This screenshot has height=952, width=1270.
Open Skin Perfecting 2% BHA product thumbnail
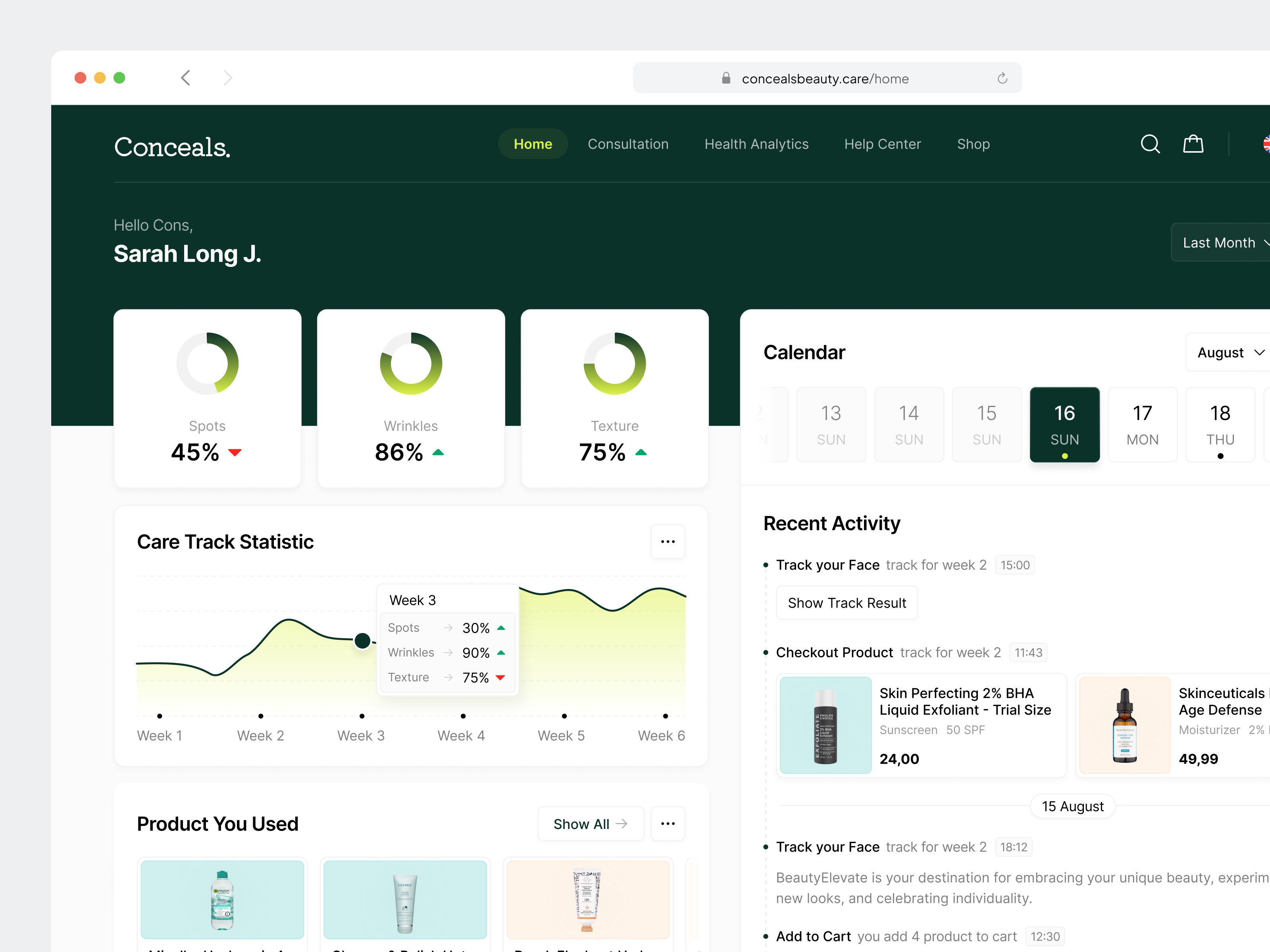pyautogui.click(x=825, y=726)
